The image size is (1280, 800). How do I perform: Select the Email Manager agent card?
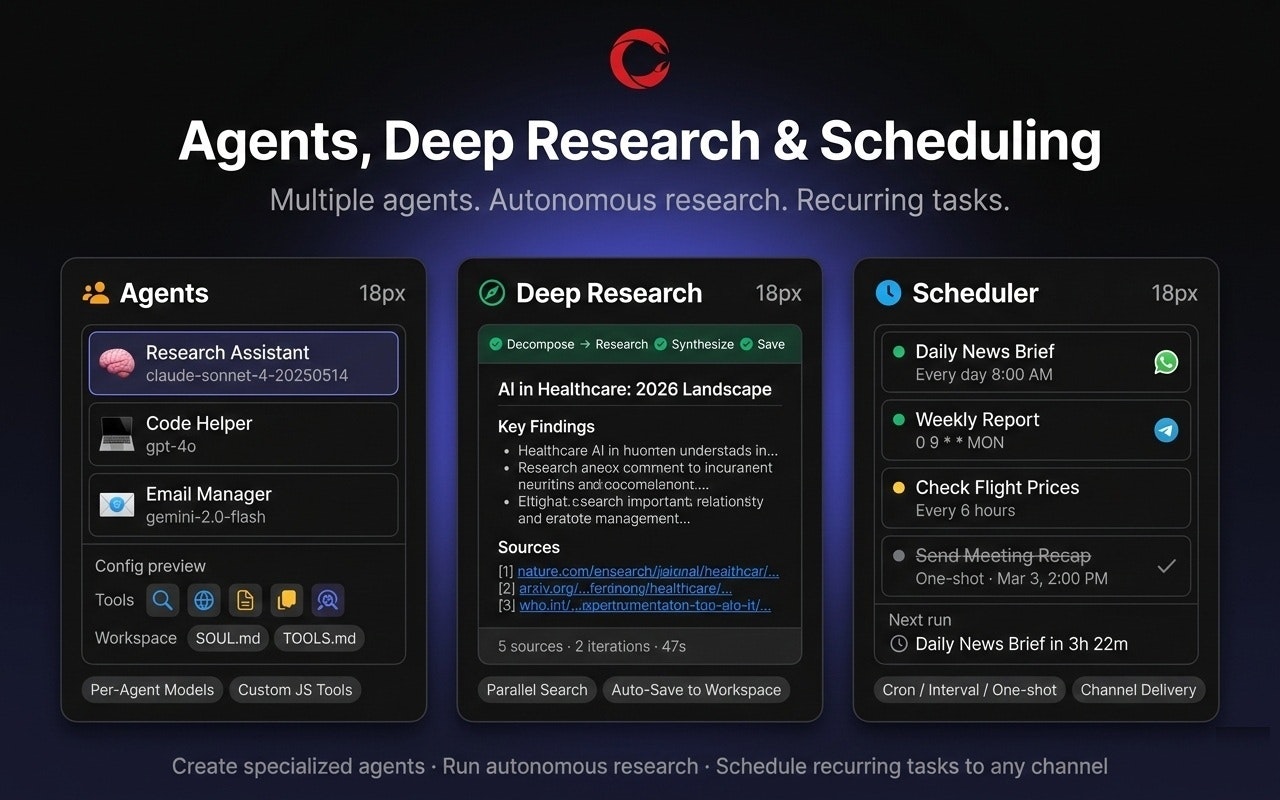[244, 505]
